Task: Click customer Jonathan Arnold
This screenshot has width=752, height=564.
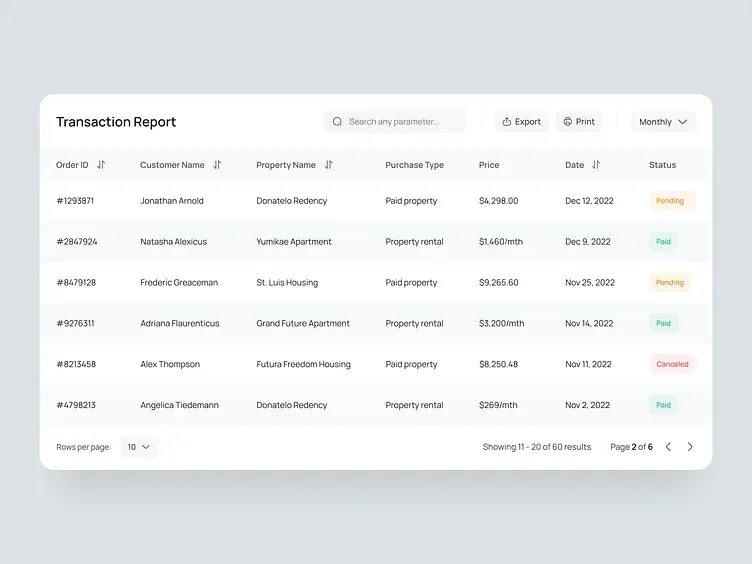Action: click(172, 200)
